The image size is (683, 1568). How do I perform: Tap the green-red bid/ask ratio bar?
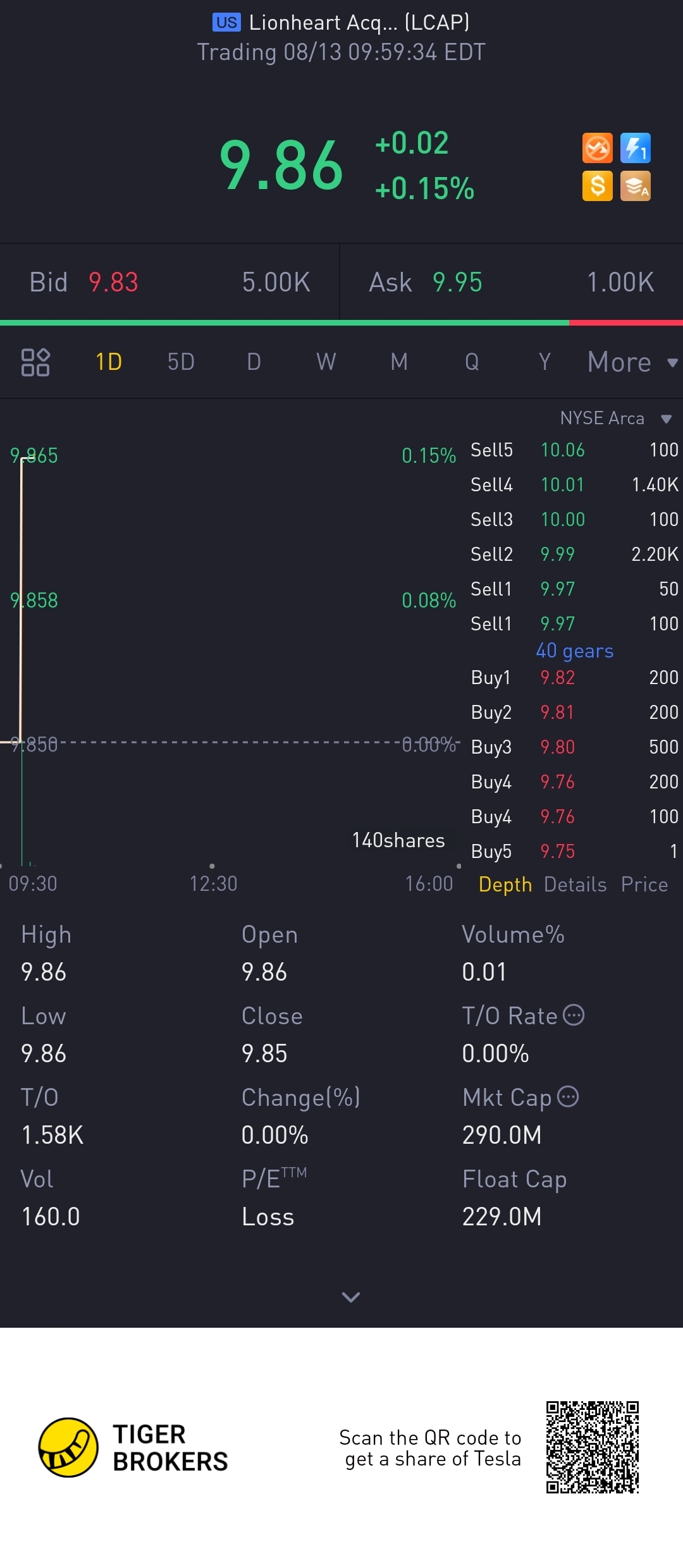point(341,323)
